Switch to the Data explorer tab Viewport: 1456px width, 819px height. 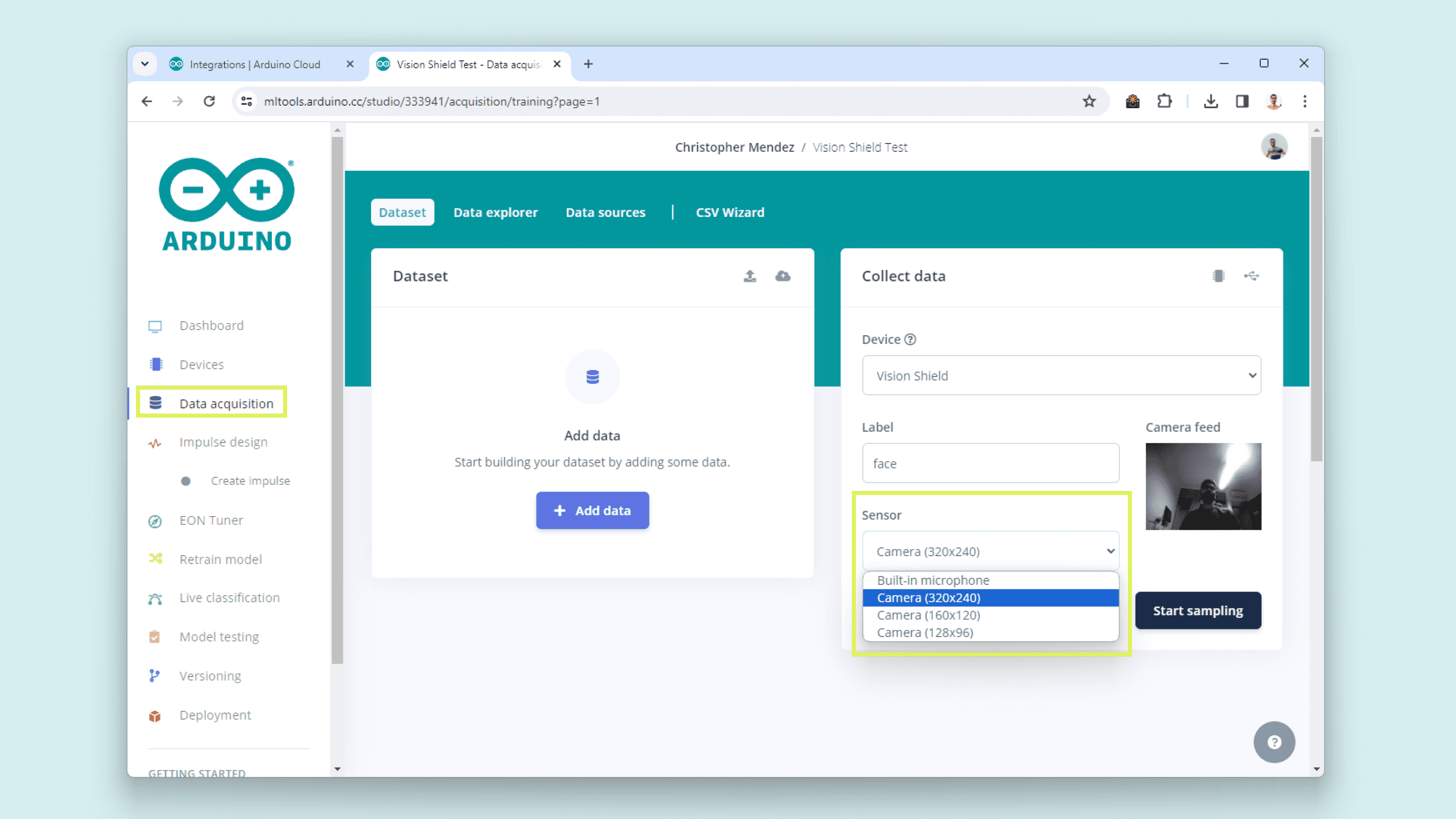495,212
